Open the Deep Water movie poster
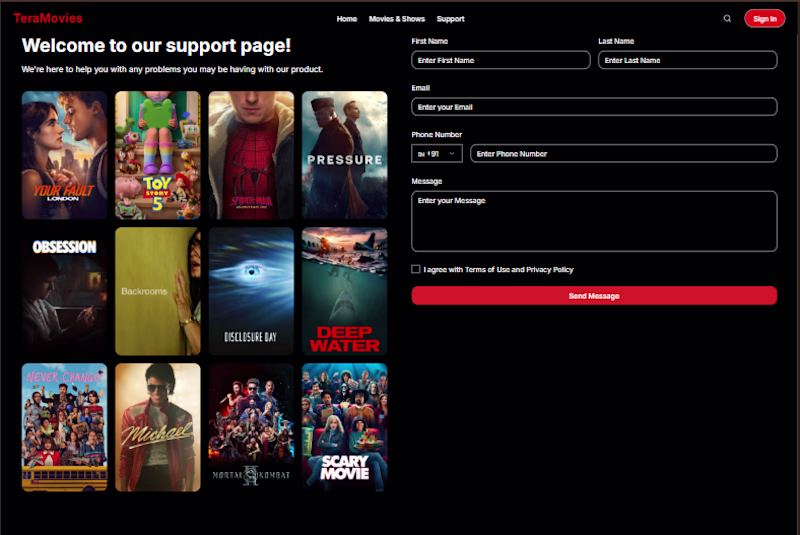 (x=344, y=291)
